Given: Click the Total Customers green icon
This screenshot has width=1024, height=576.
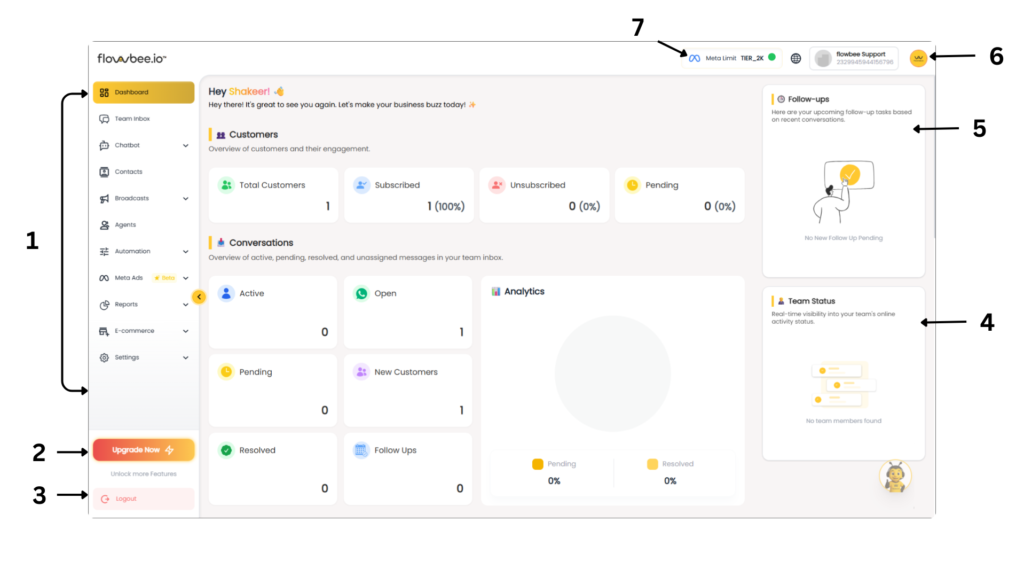Looking at the screenshot, I should (226, 185).
